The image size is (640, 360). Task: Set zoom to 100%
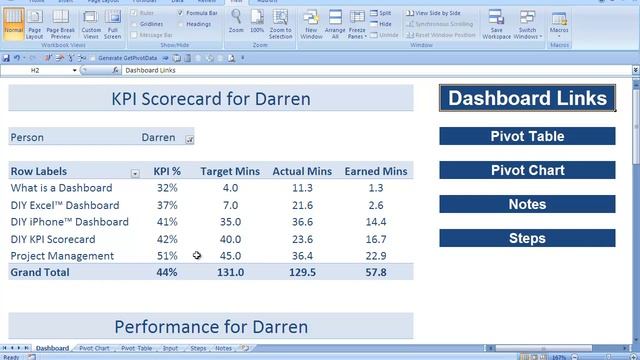pos(257,21)
